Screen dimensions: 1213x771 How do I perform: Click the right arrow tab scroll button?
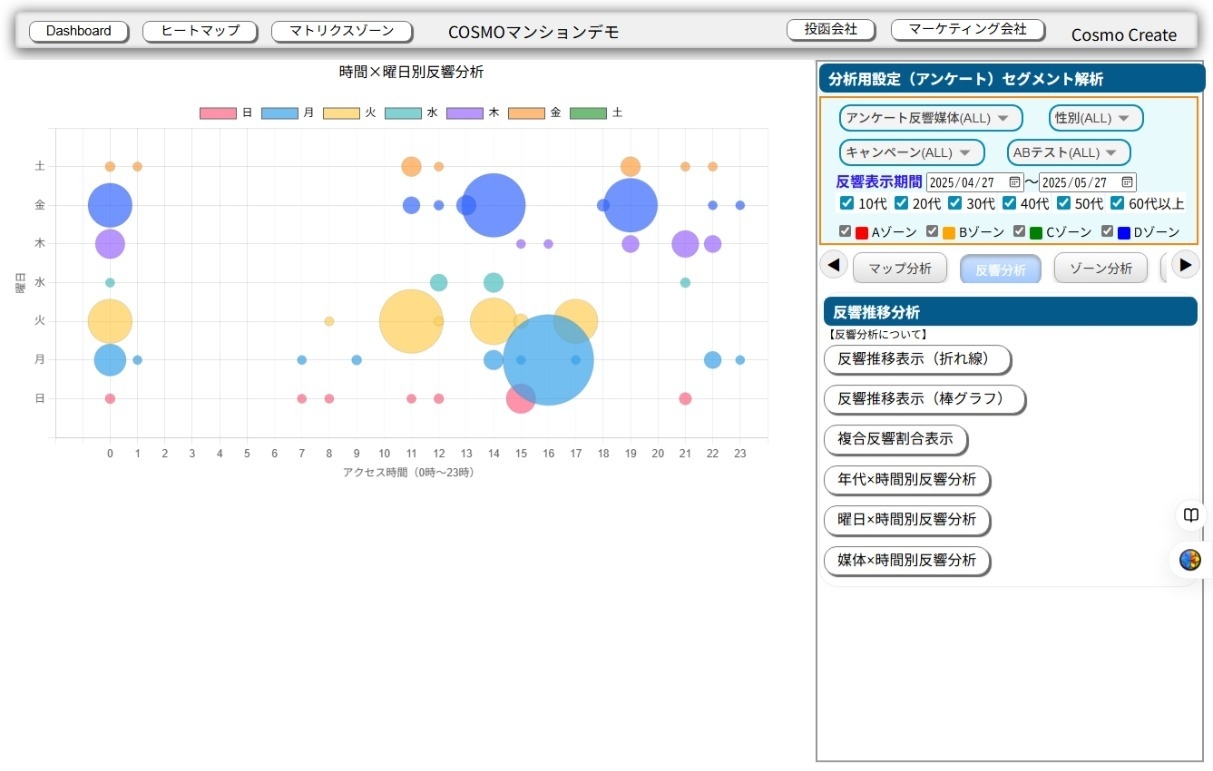point(1185,265)
